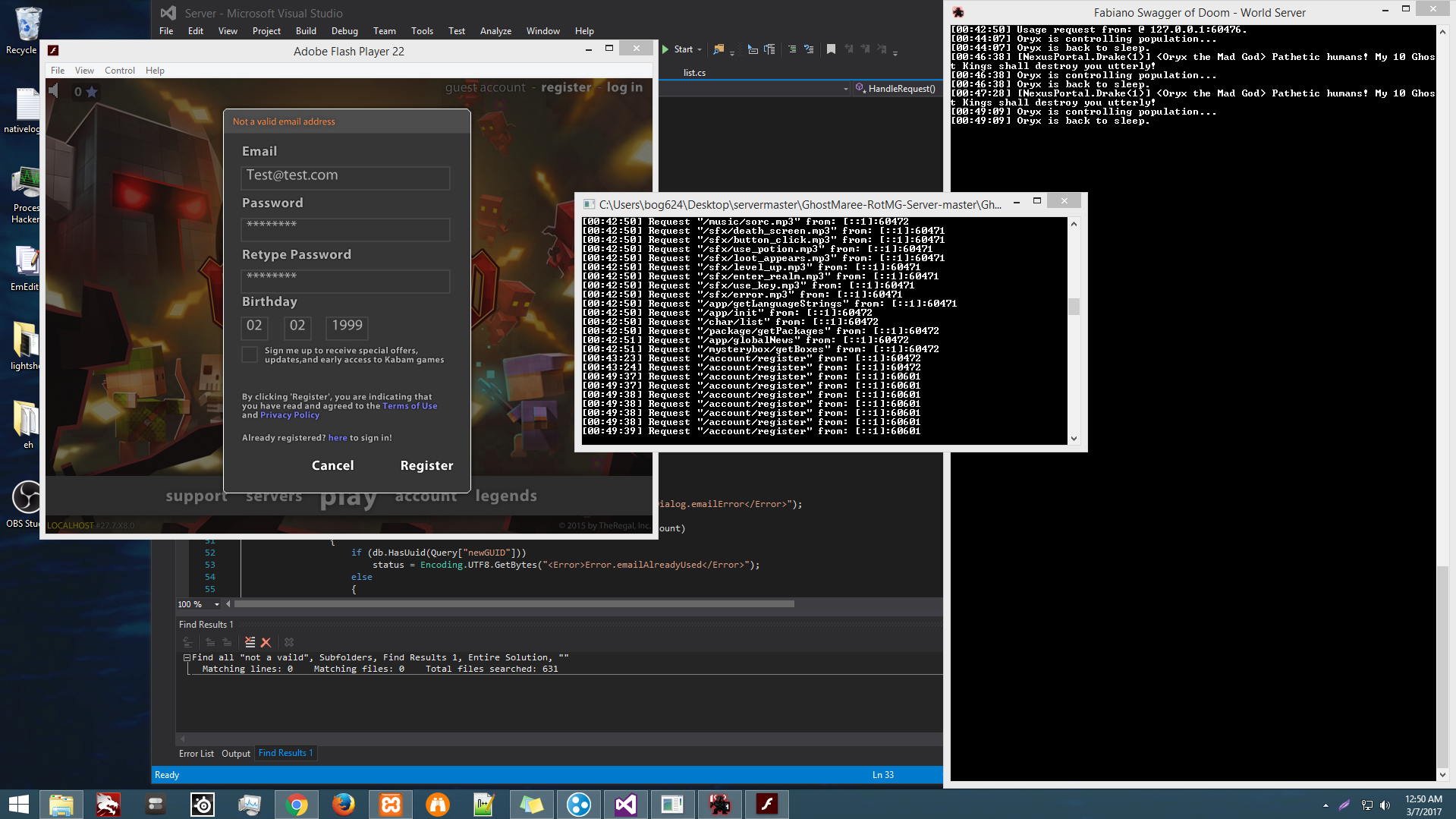Screen dimensions: 1456x819
Task: Focus the Retype Password field
Action: click(345, 281)
